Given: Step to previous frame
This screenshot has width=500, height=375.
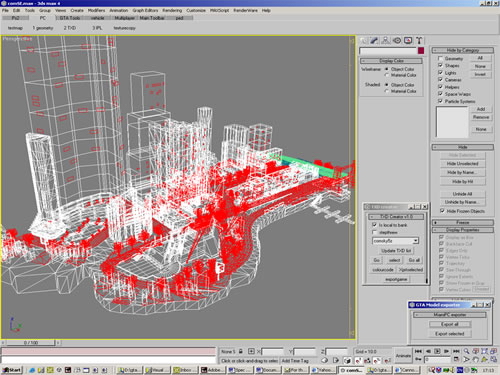Looking at the screenshot, I should click(x=428, y=351).
